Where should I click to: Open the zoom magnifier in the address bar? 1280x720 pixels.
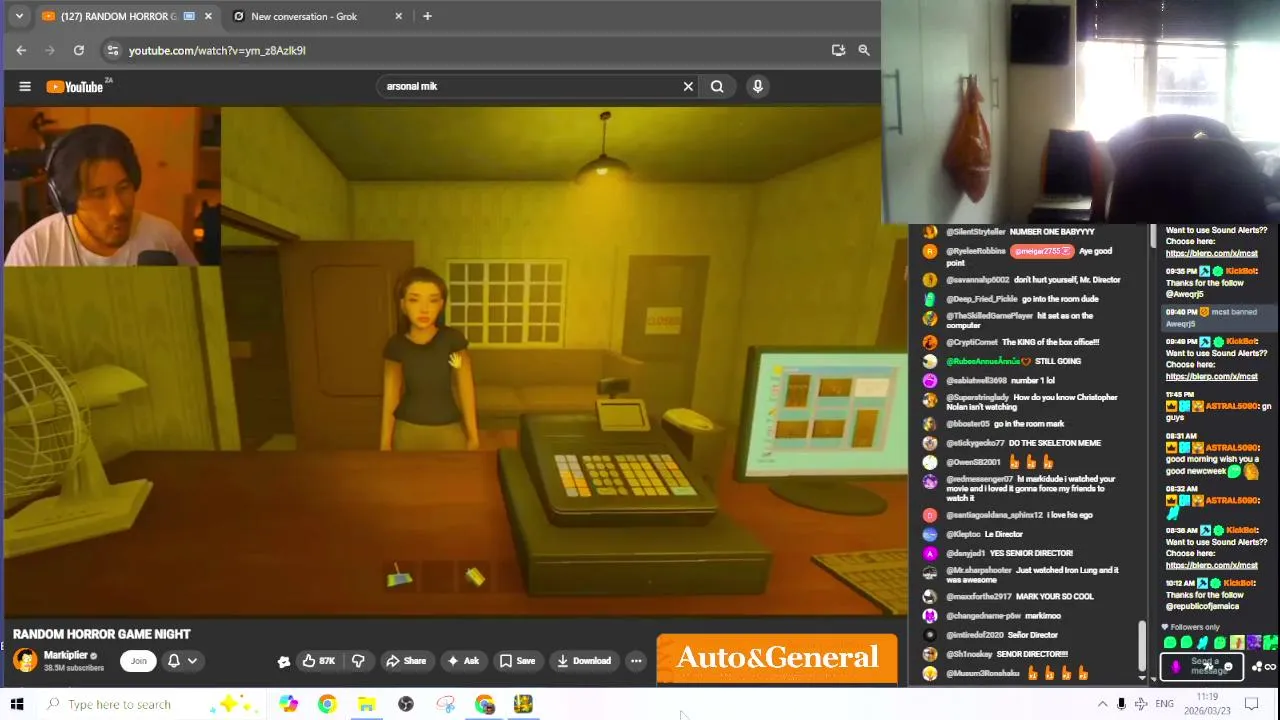pos(864,50)
